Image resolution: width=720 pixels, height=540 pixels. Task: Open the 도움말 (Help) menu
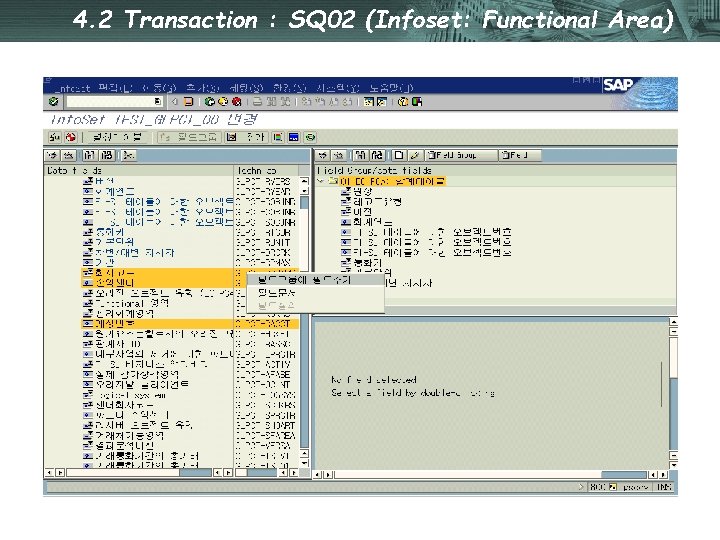392,87
